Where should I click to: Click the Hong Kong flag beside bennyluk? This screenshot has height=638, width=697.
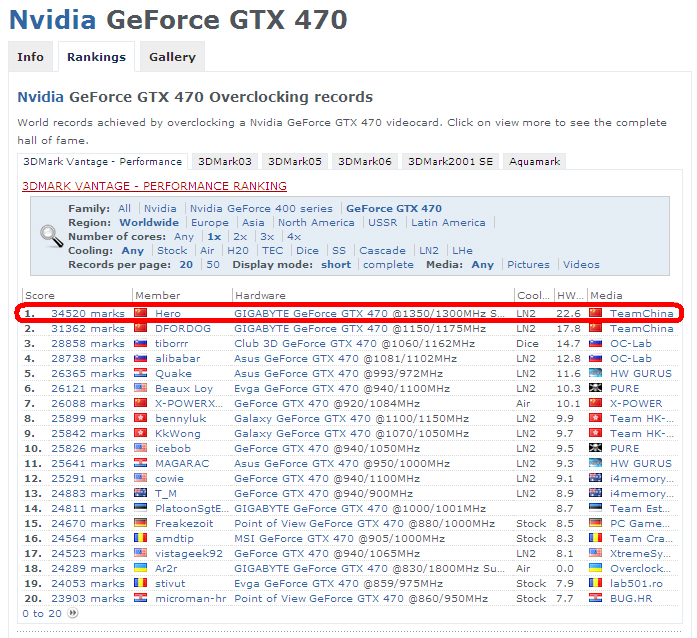click(140, 418)
